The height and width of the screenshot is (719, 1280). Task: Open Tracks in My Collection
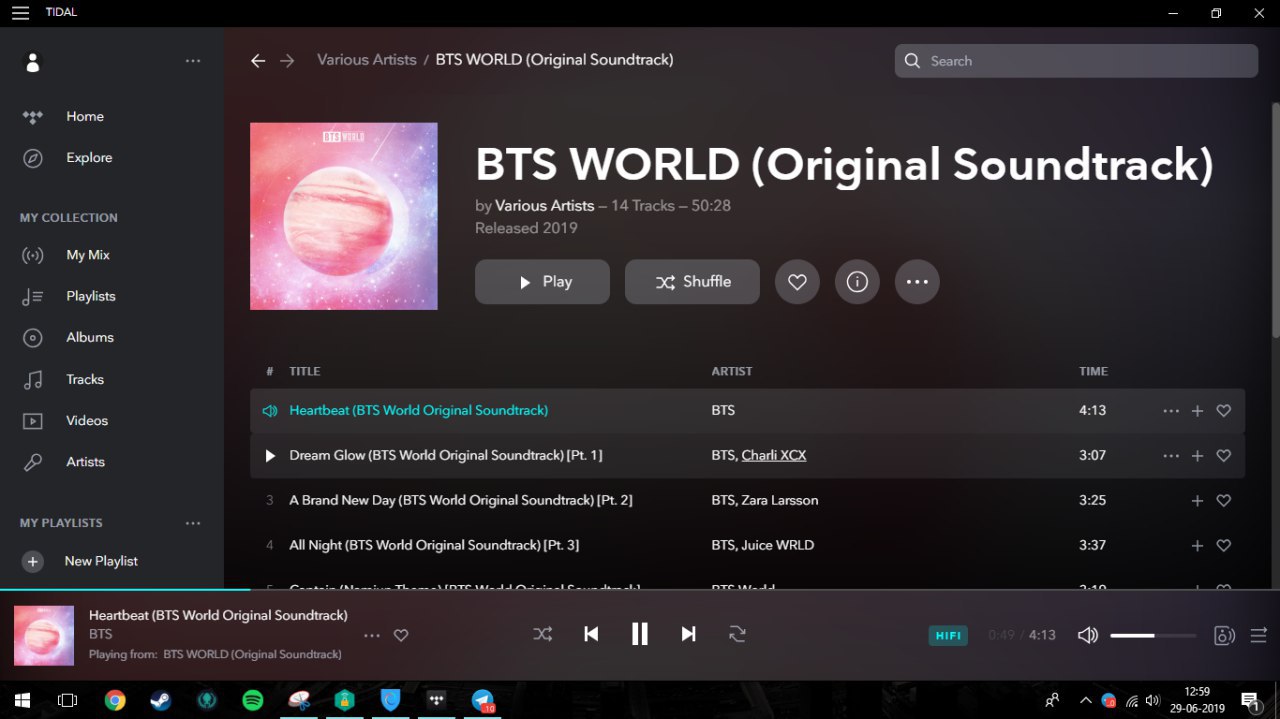pos(85,379)
